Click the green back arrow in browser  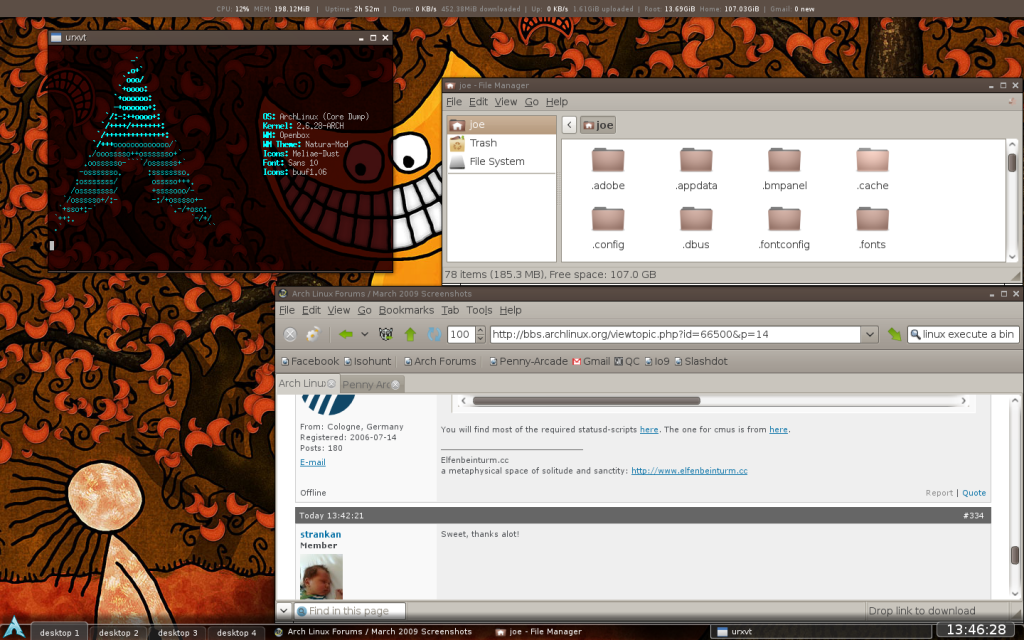tap(345, 334)
